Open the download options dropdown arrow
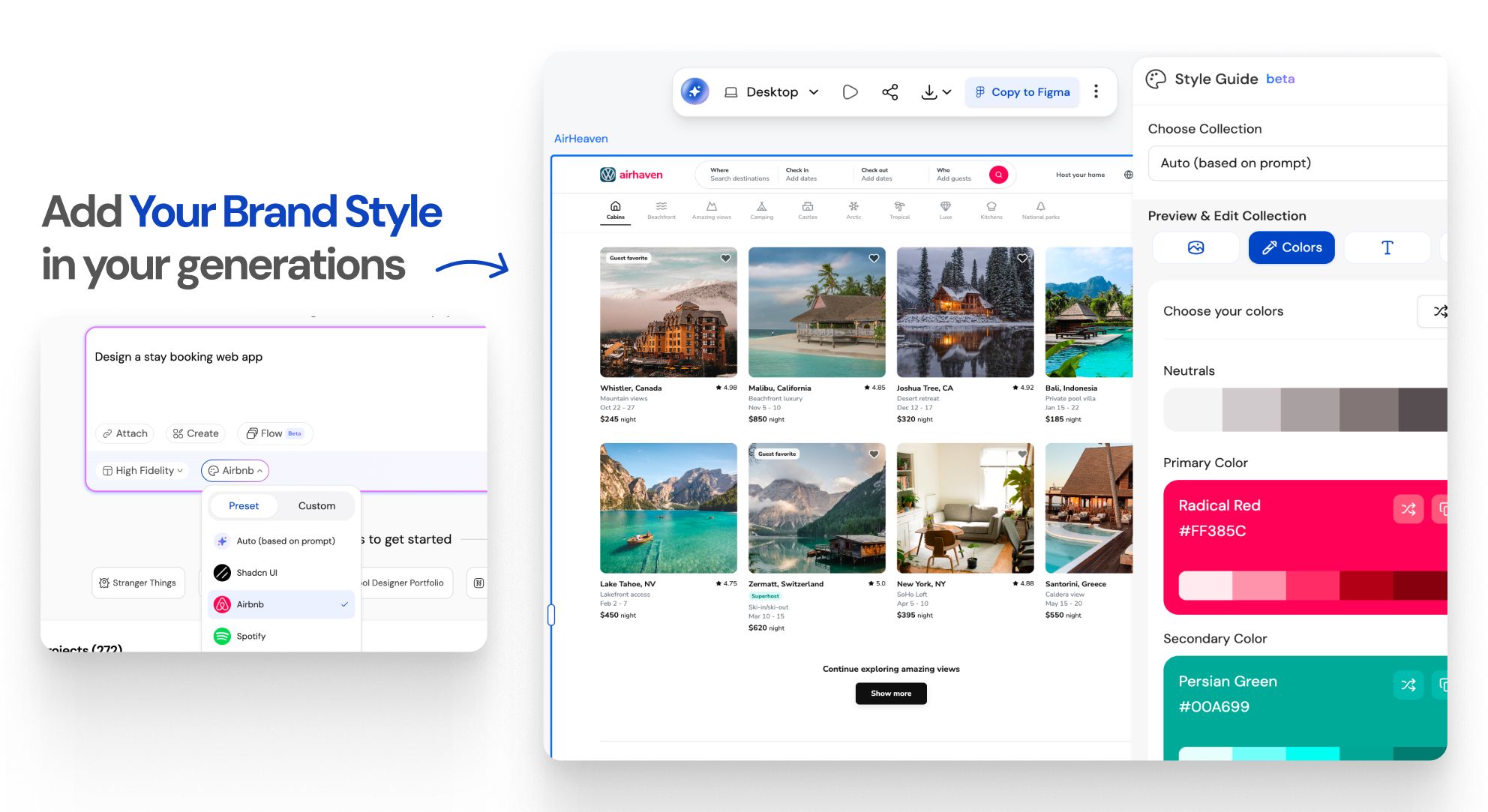 pyautogui.click(x=946, y=91)
